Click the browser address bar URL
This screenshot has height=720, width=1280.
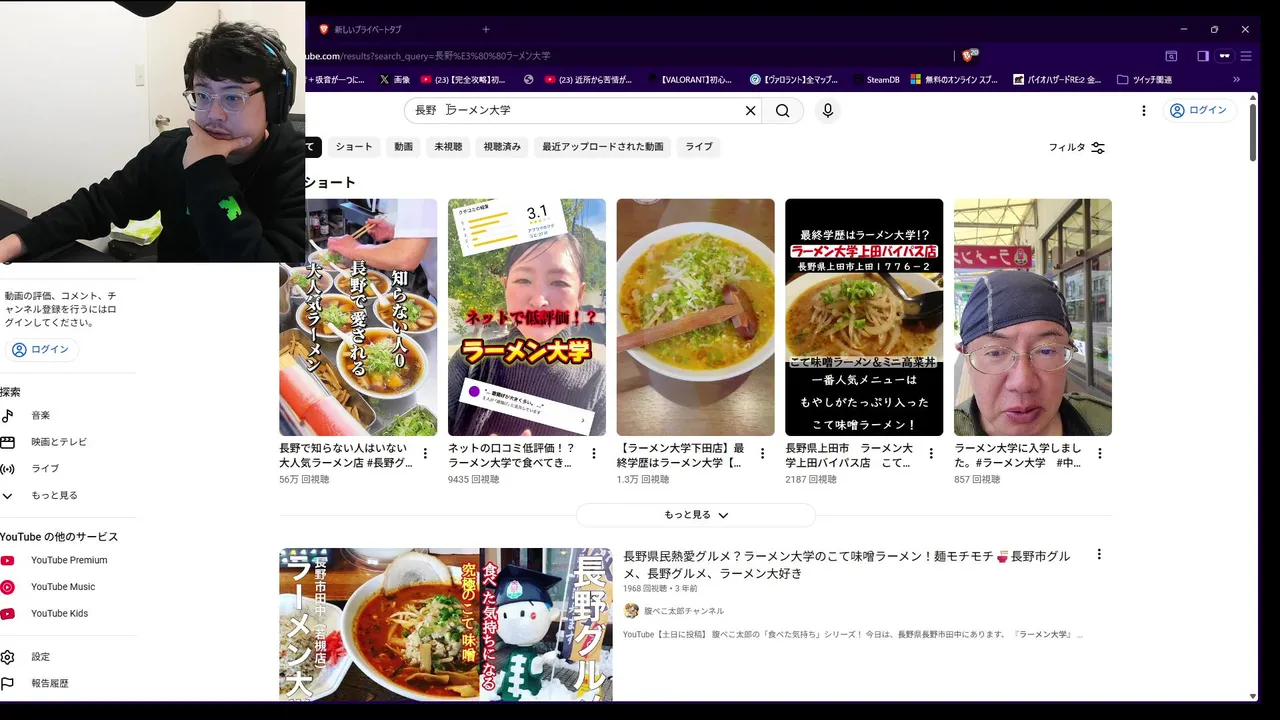(x=430, y=56)
